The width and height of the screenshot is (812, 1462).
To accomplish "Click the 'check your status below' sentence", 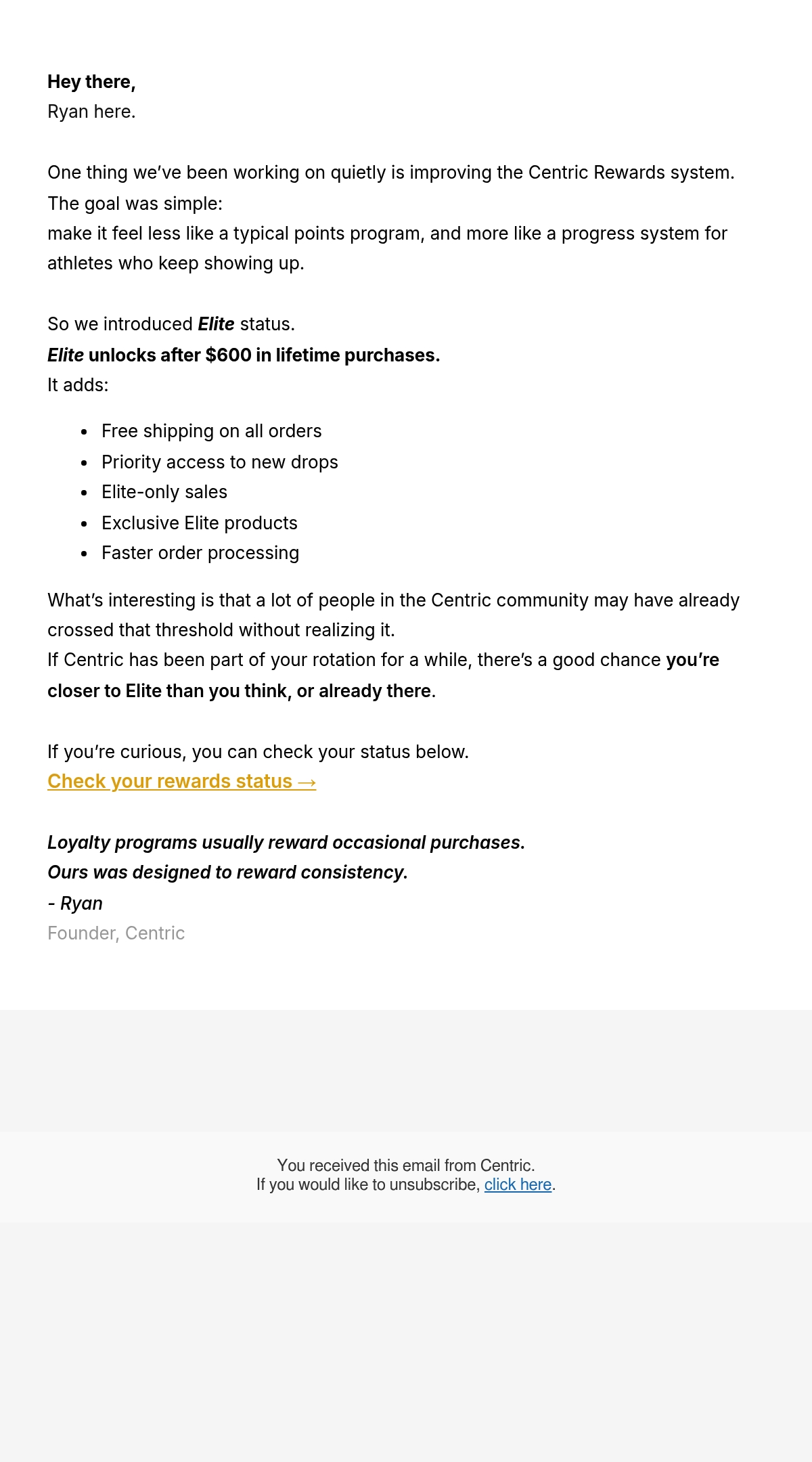I will click(258, 752).
